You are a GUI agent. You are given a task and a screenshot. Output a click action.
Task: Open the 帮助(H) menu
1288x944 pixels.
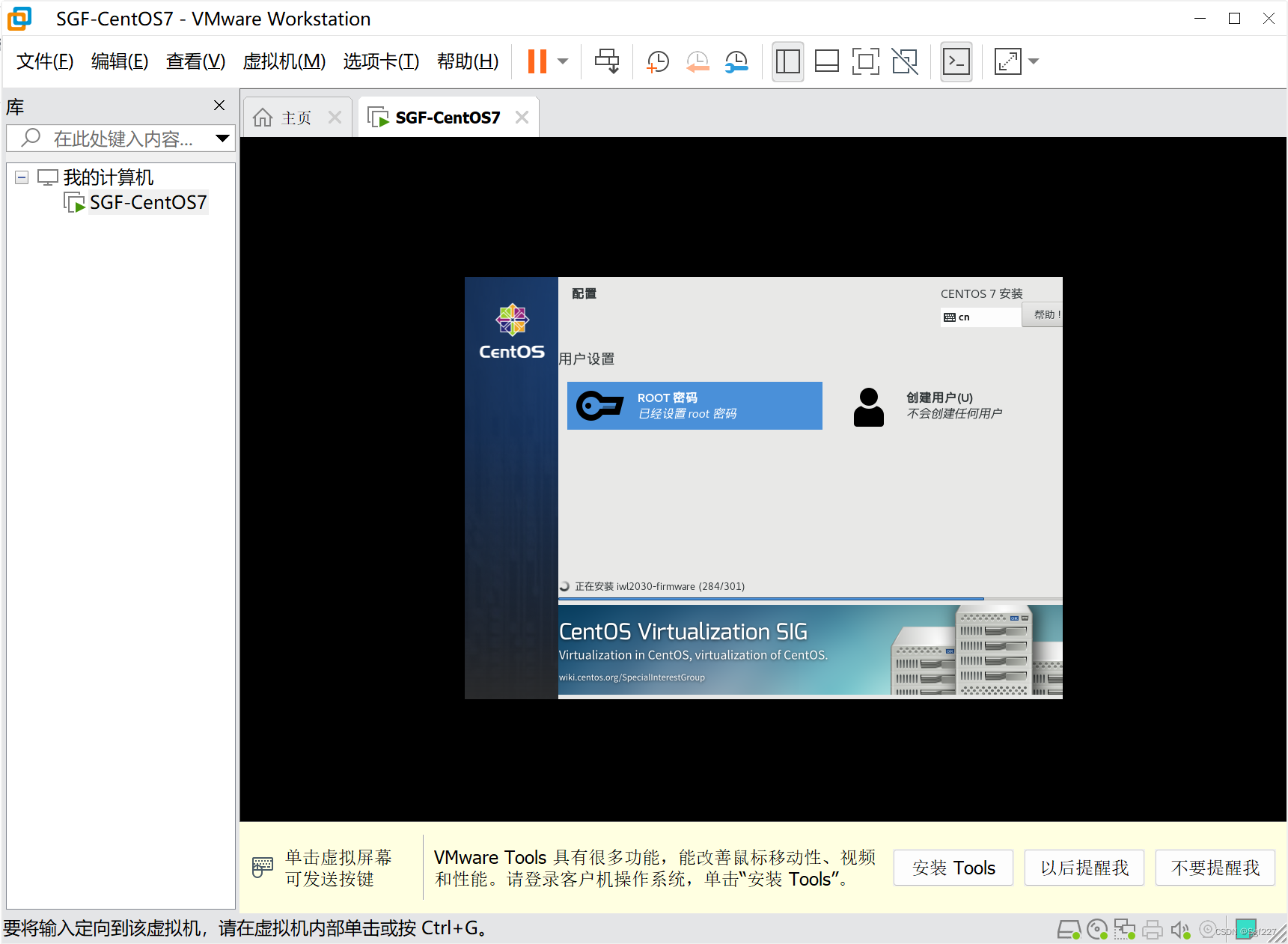pos(468,61)
